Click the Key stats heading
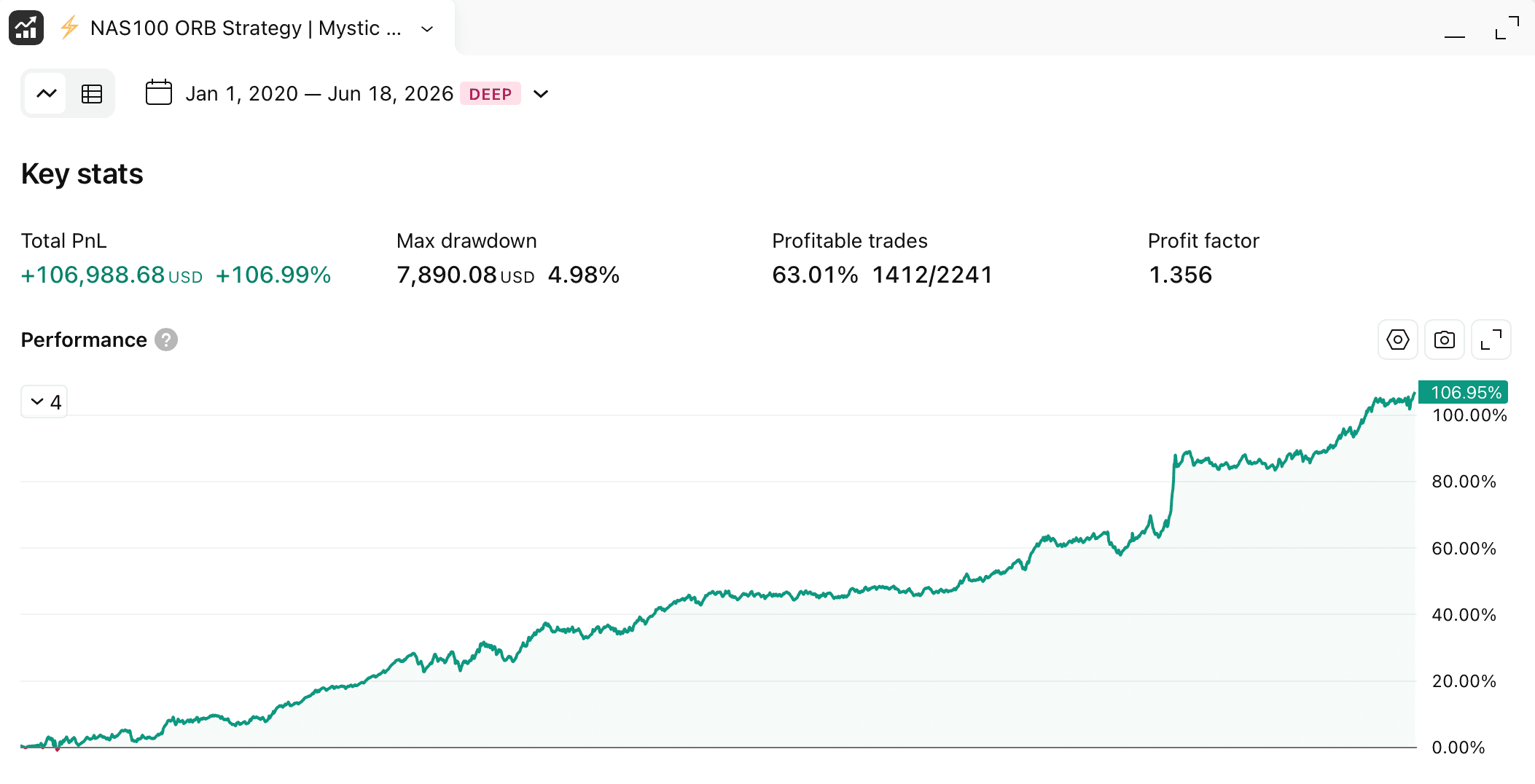This screenshot has height=784, width=1535. pos(82,174)
